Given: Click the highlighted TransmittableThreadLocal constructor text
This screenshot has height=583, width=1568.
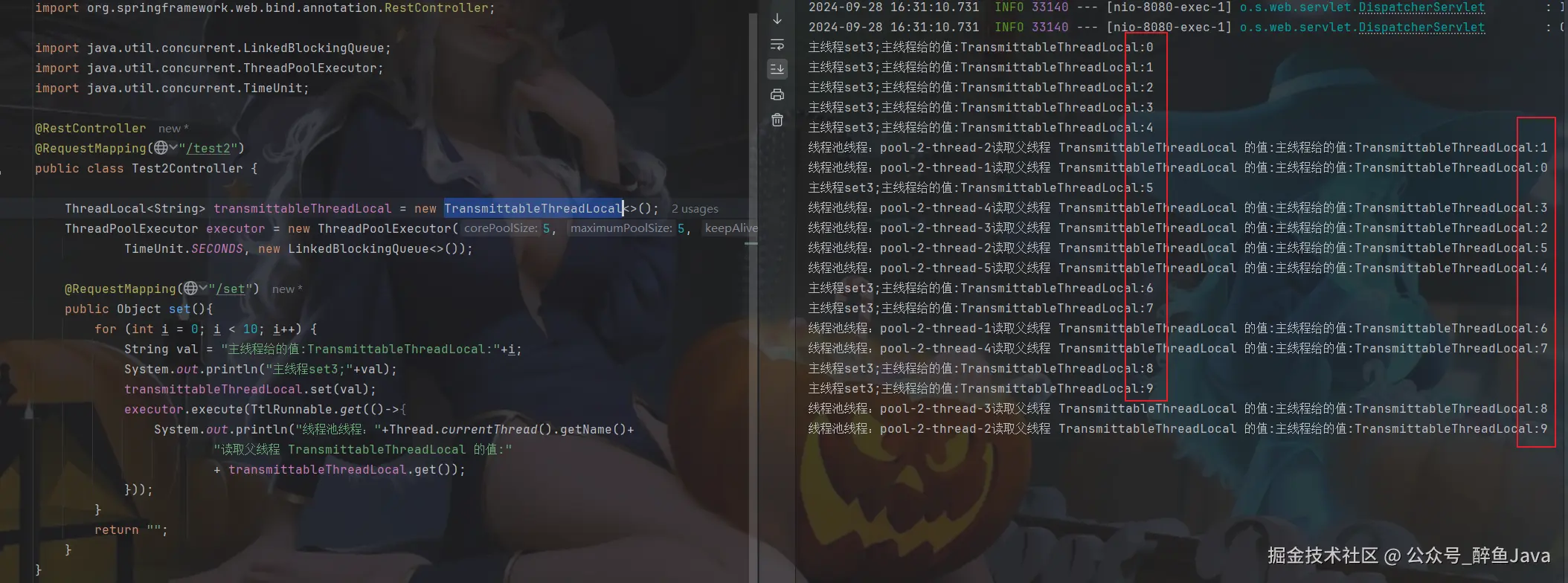Looking at the screenshot, I should click(x=533, y=208).
